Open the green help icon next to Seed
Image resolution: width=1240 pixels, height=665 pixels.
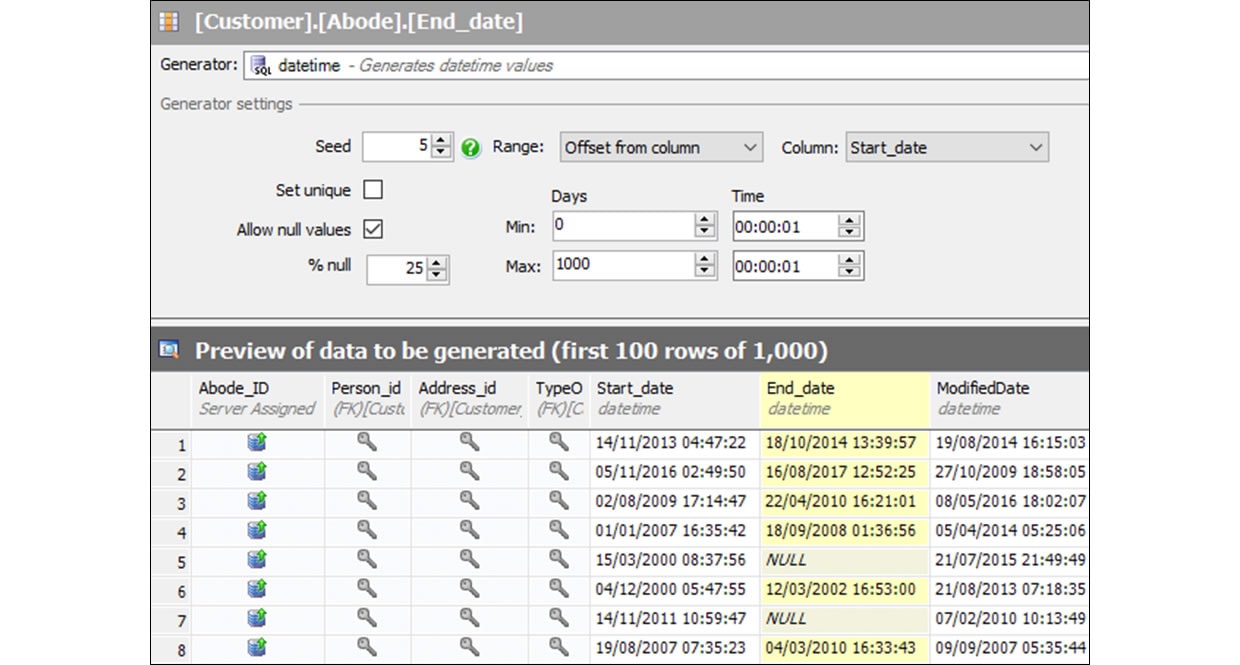pos(471,148)
